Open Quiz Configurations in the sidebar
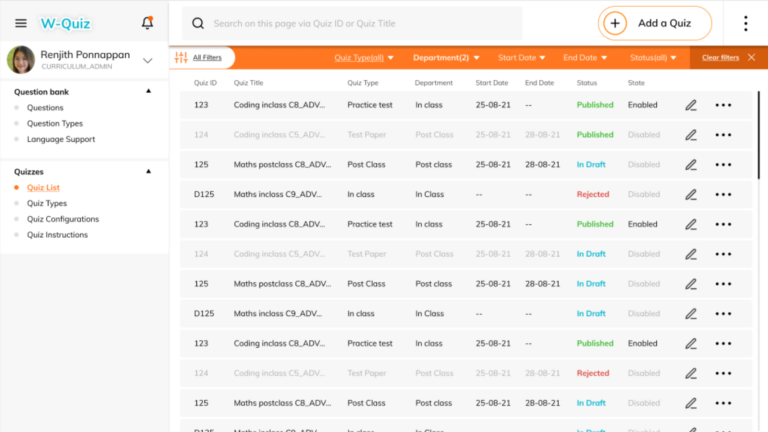Viewport: 768px width, 432px height. tap(63, 219)
